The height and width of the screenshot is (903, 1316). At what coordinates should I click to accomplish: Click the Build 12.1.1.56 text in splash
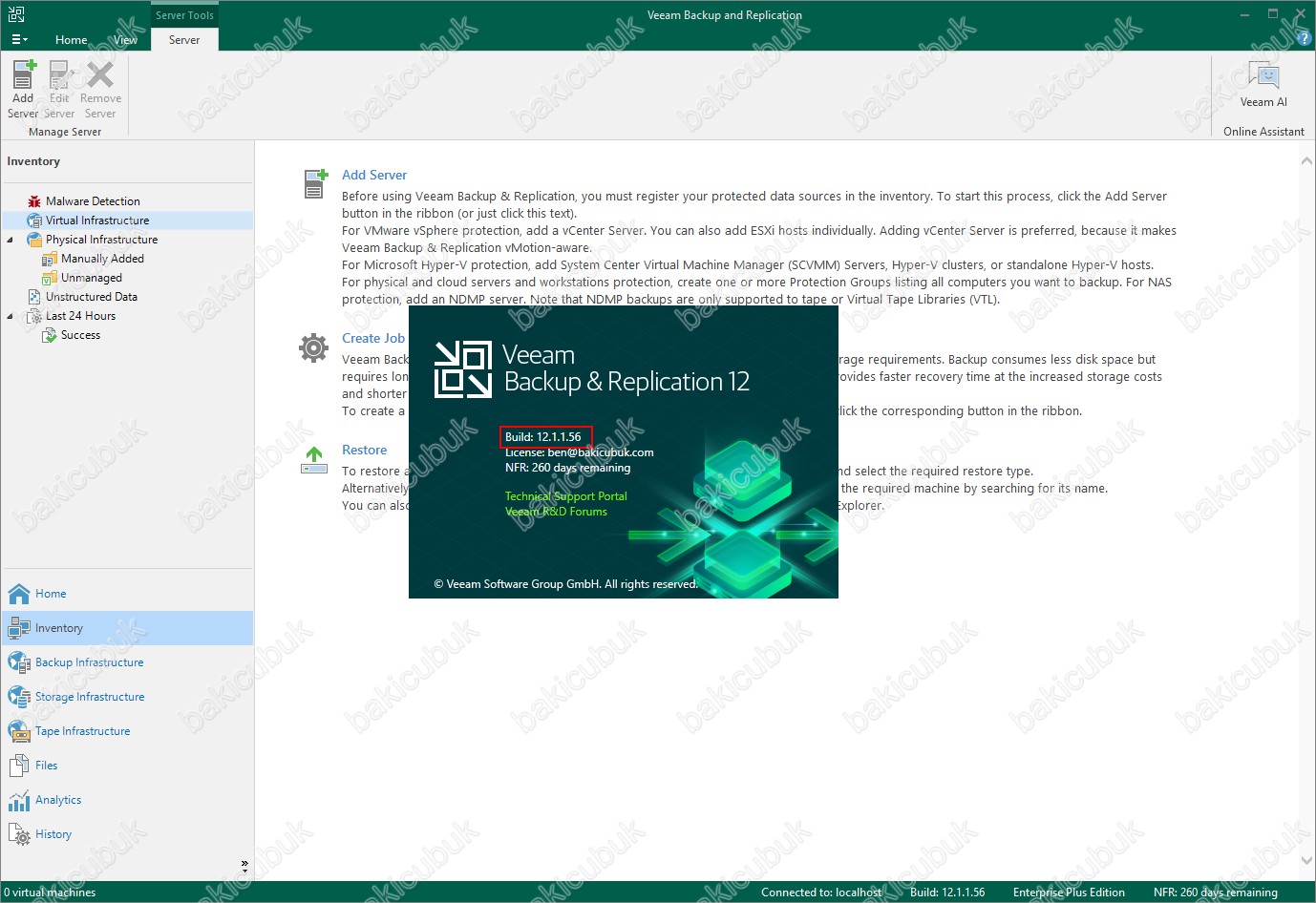click(x=543, y=437)
